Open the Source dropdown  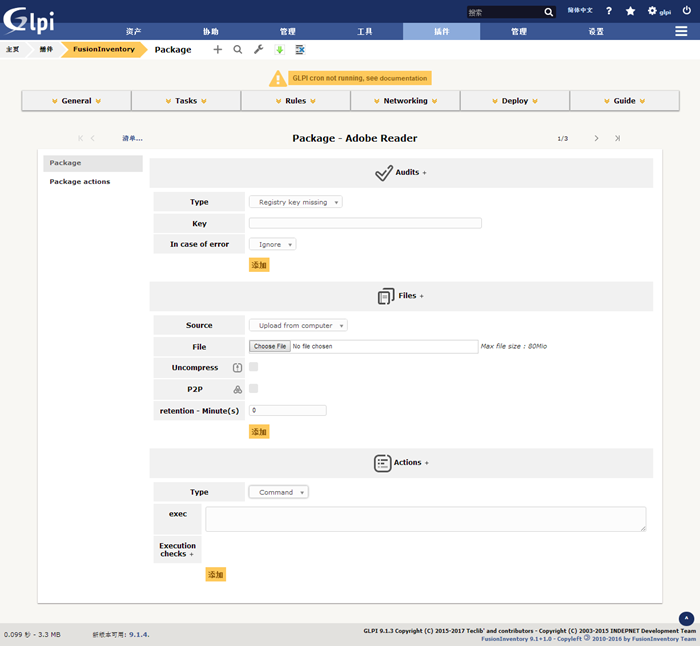(x=298, y=325)
